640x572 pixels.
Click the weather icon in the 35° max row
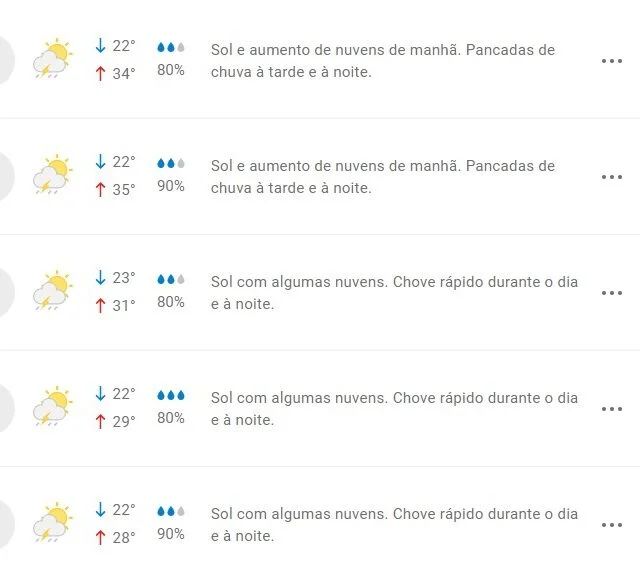click(53, 174)
